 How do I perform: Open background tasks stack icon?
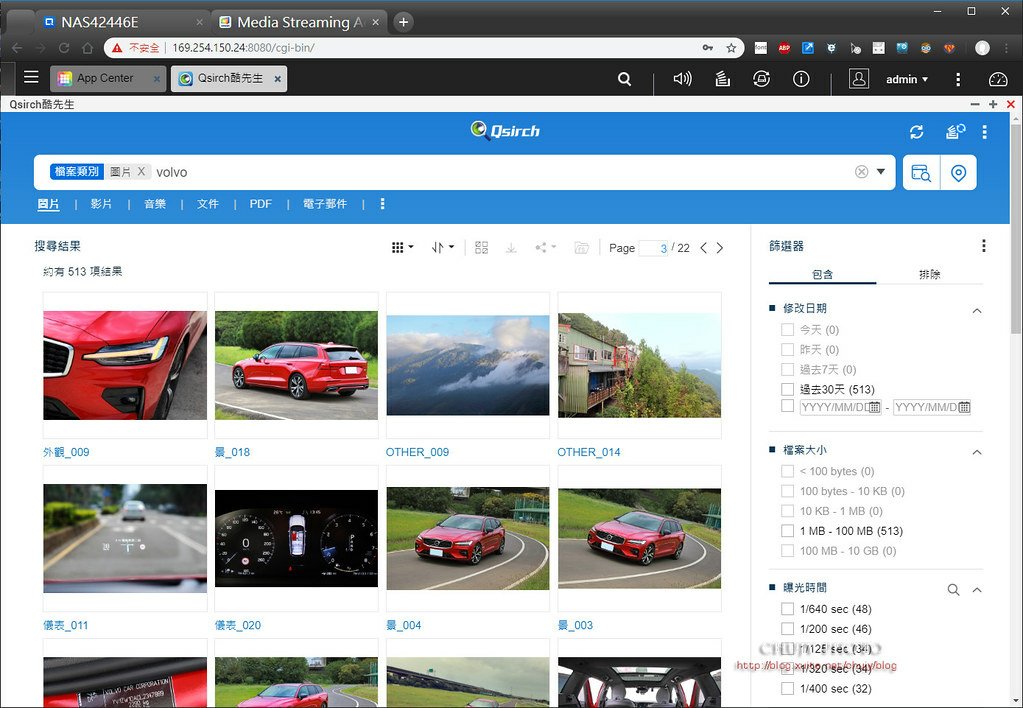[x=722, y=79]
